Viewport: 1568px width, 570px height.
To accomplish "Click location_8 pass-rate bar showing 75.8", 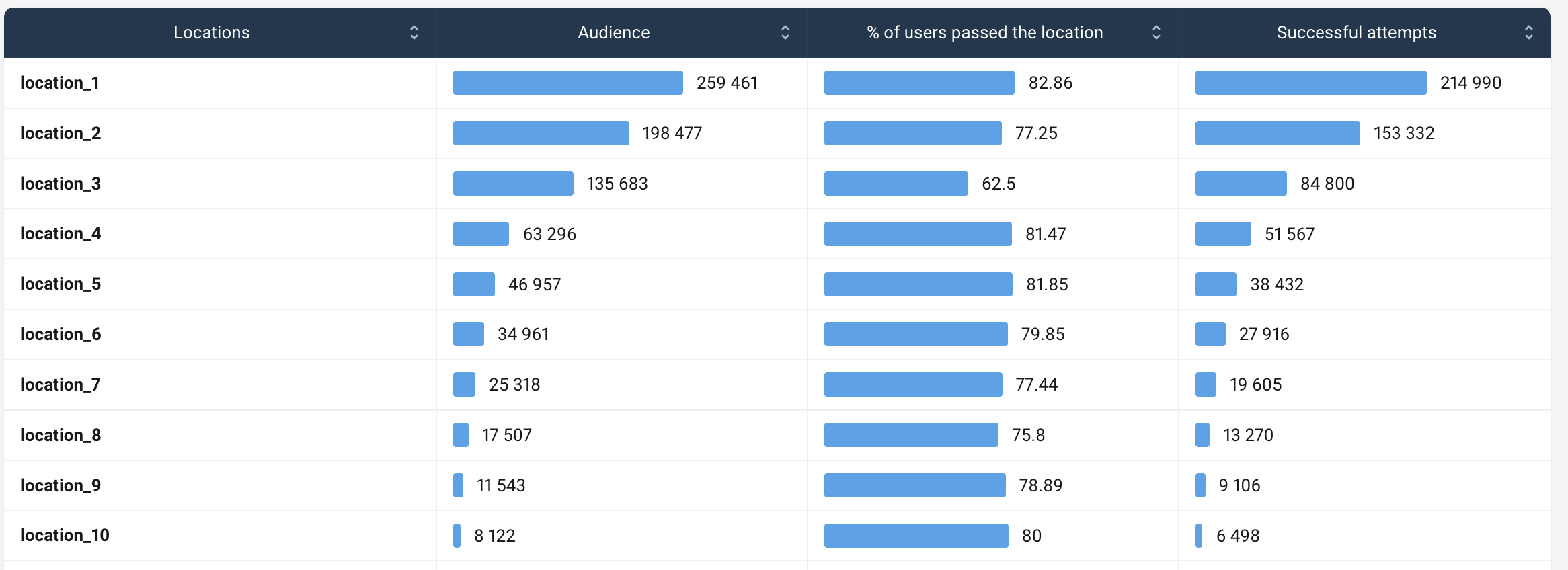I will click(x=910, y=435).
